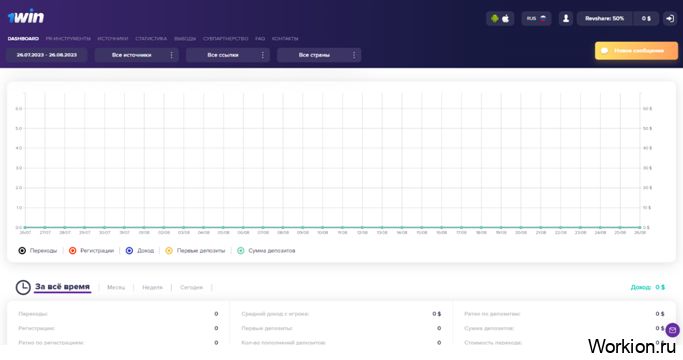Click the 1win logo
Viewport: 683px width, 360px height.
coord(26,17)
